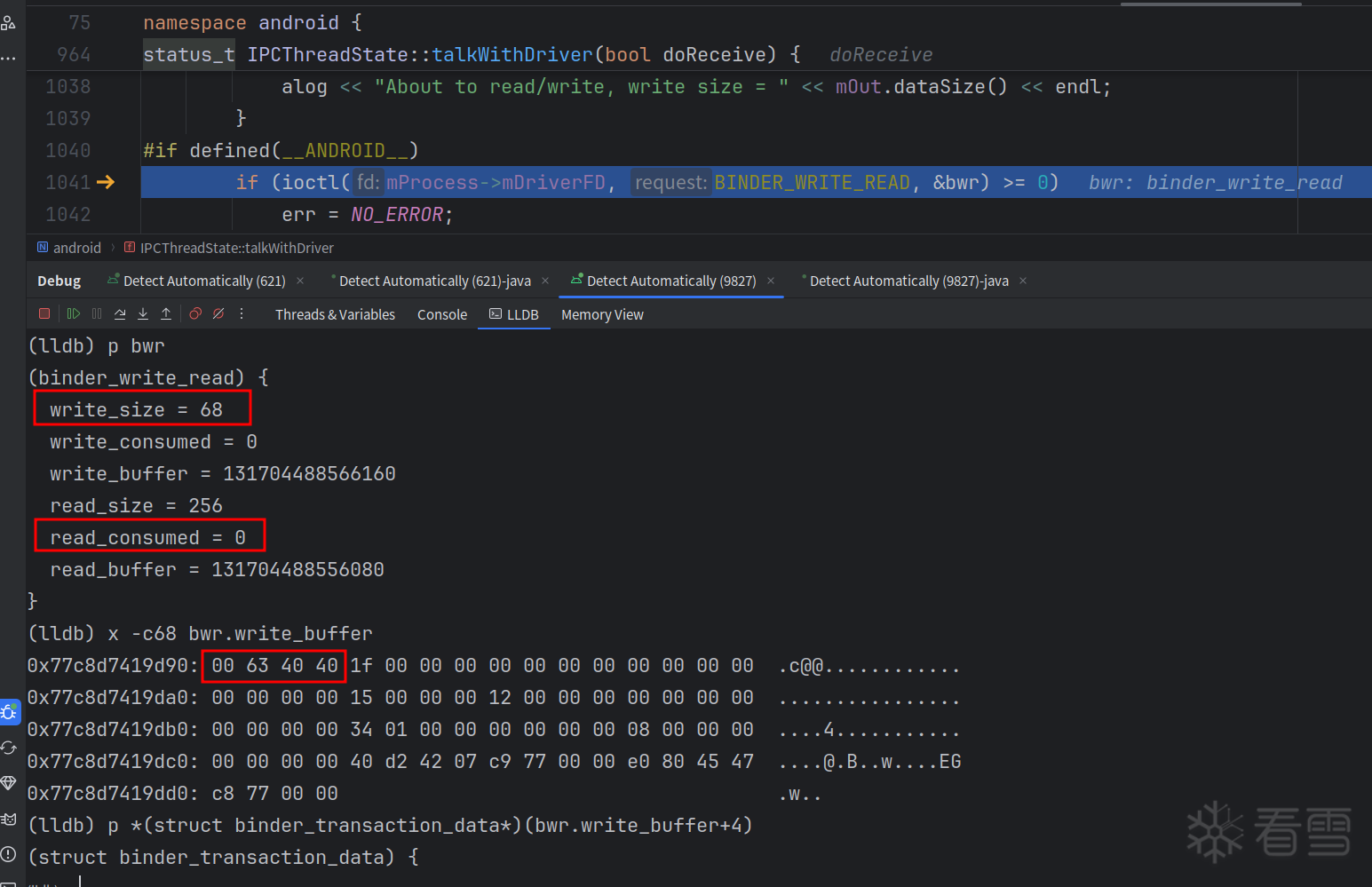Click the '(lldb) p bwr' command line
This screenshot has height=887, width=1372.
(x=97, y=345)
